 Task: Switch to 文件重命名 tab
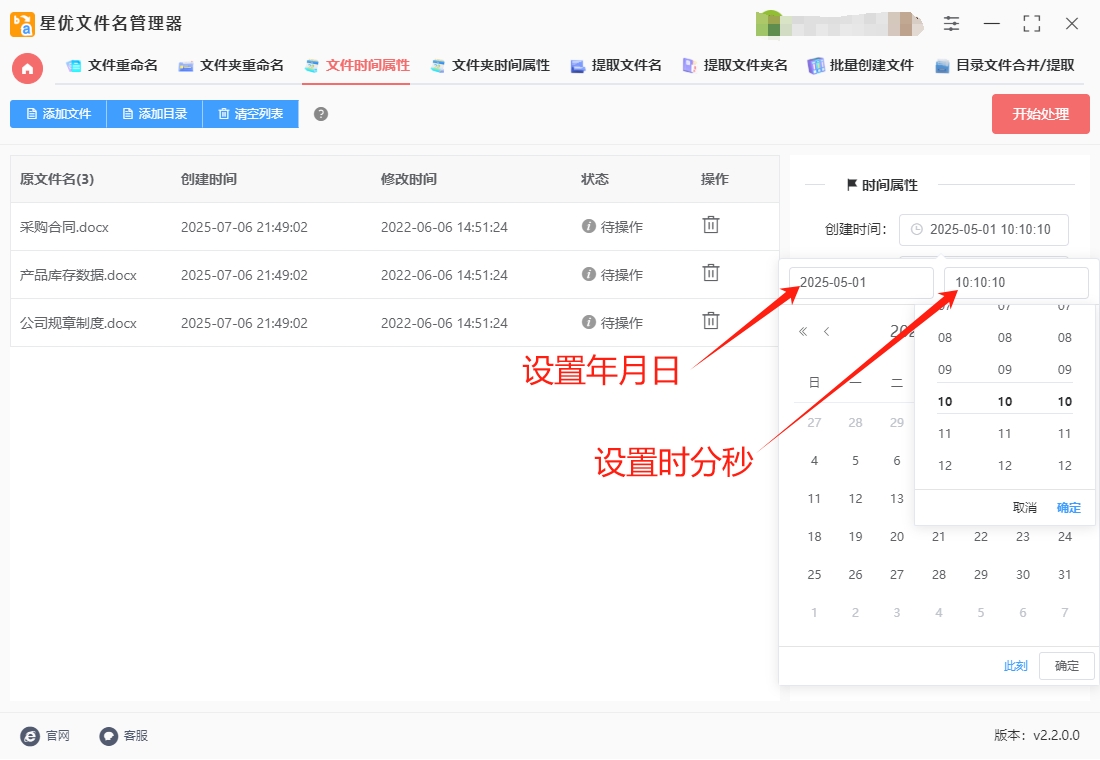[112, 65]
